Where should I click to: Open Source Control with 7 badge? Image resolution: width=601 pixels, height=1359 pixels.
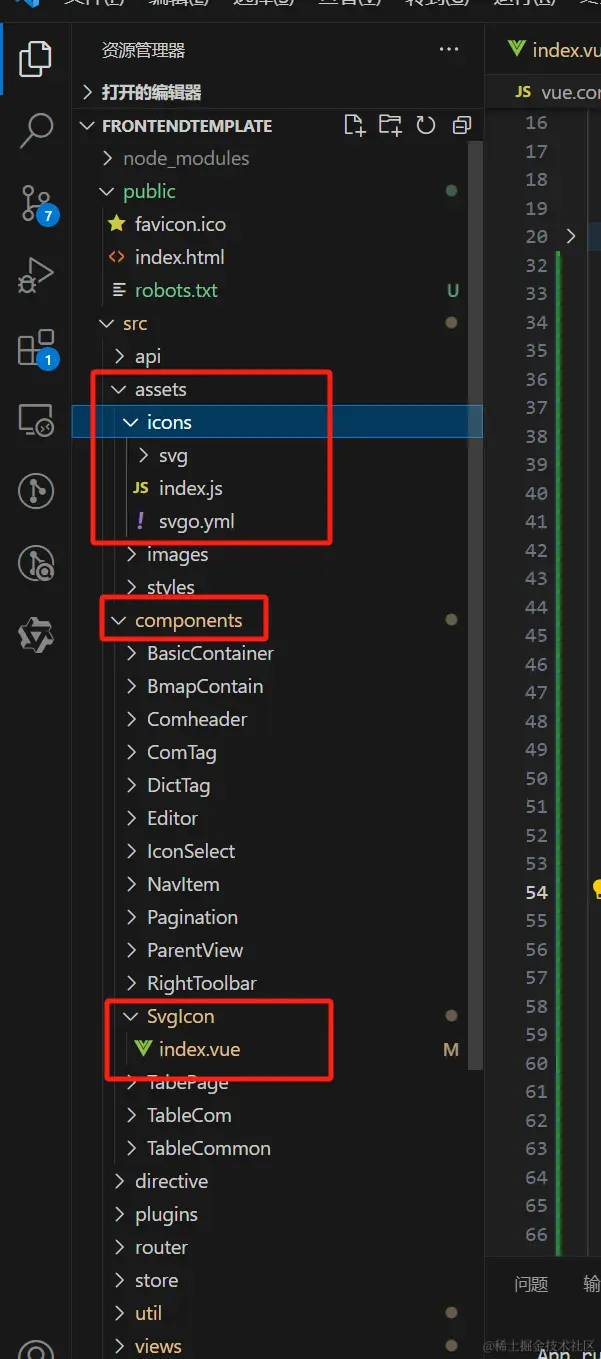tap(36, 203)
